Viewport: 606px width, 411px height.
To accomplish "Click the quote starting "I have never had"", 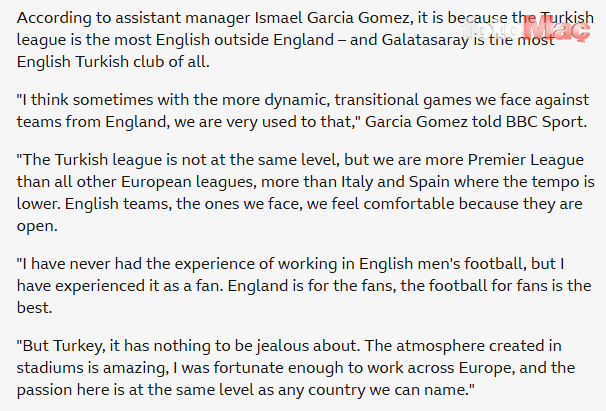I will click(x=290, y=282).
